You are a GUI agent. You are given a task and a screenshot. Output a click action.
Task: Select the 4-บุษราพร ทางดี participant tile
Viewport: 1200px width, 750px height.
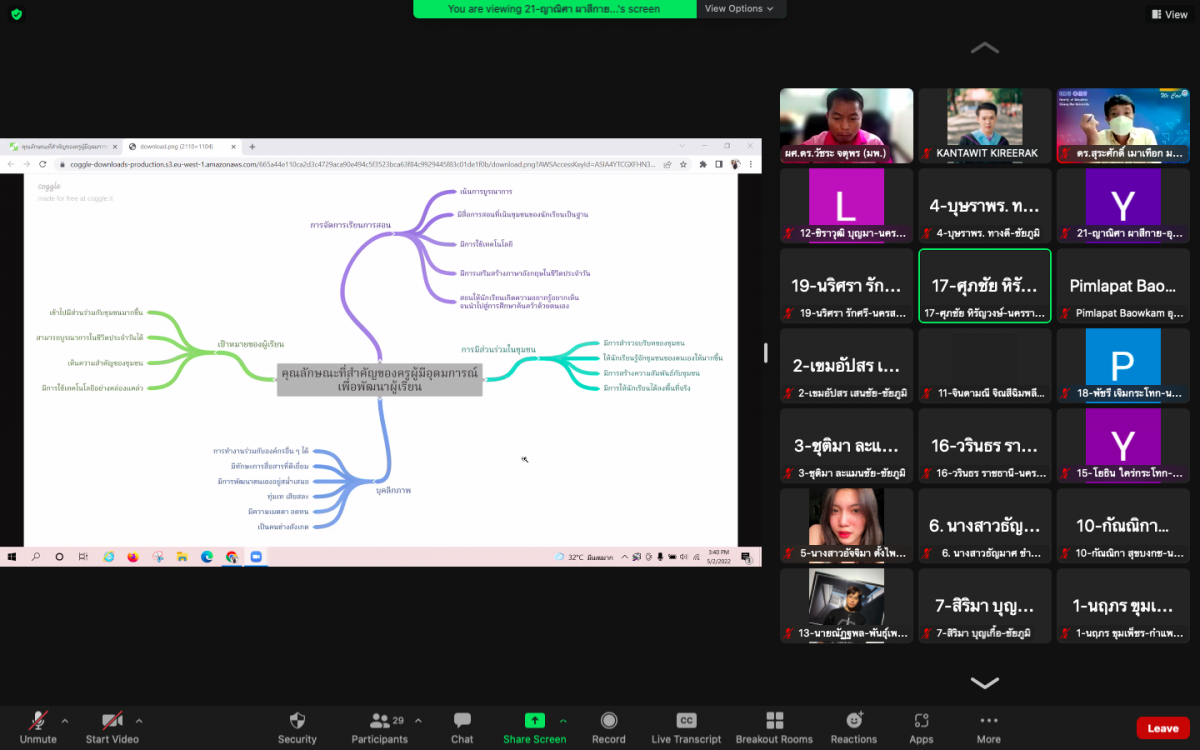(985, 205)
